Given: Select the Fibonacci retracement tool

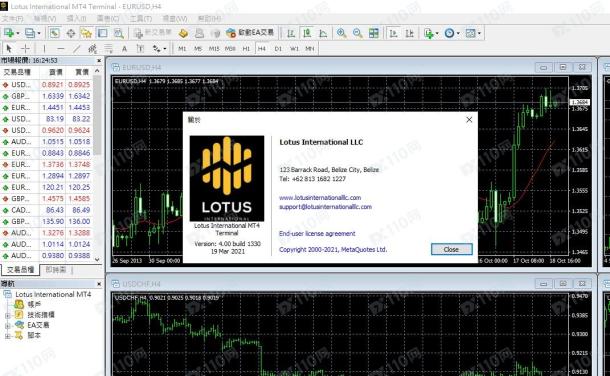Looking at the screenshot, I should point(108,49).
